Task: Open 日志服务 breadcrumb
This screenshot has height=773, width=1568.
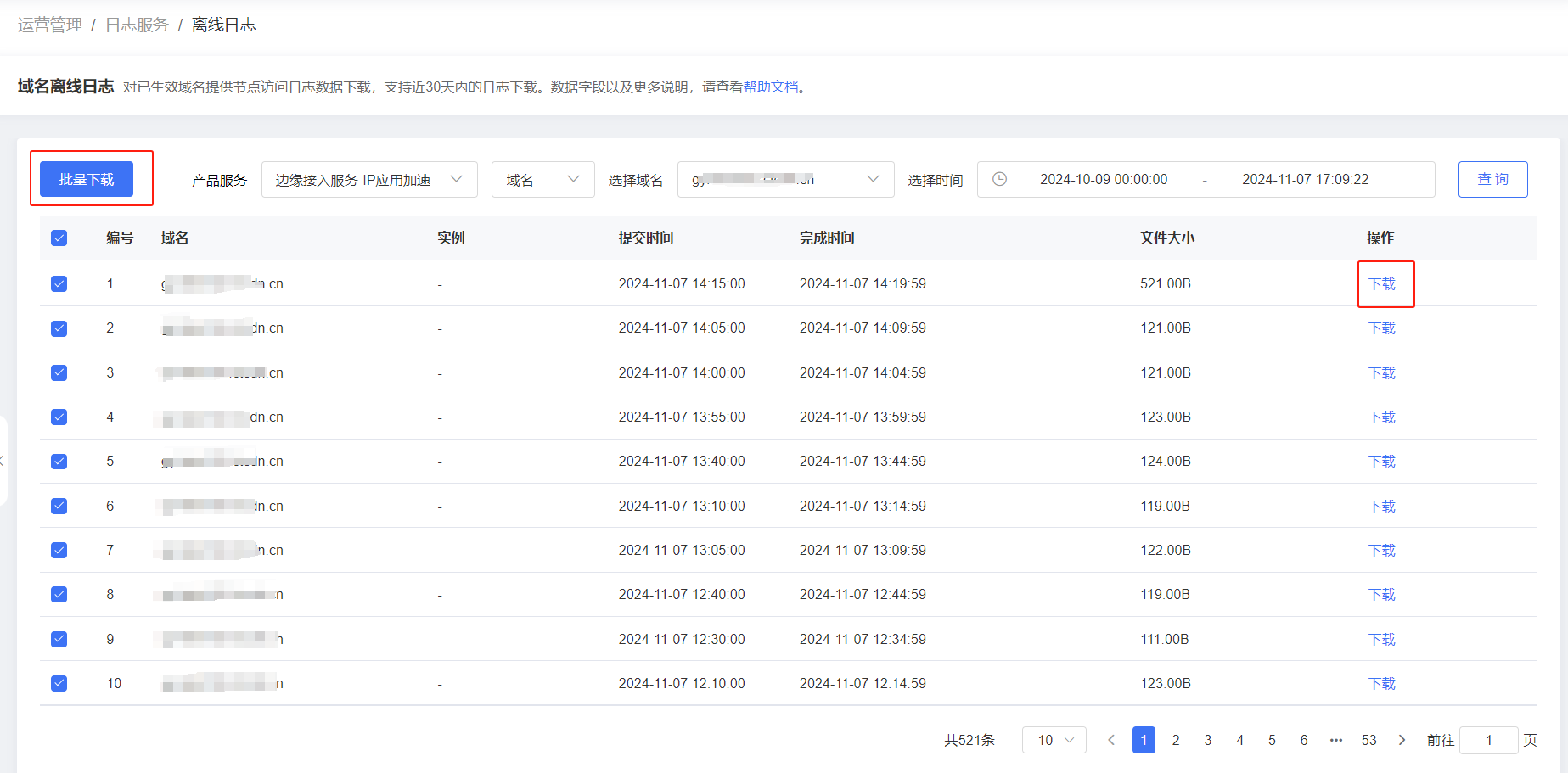Action: 137,25
